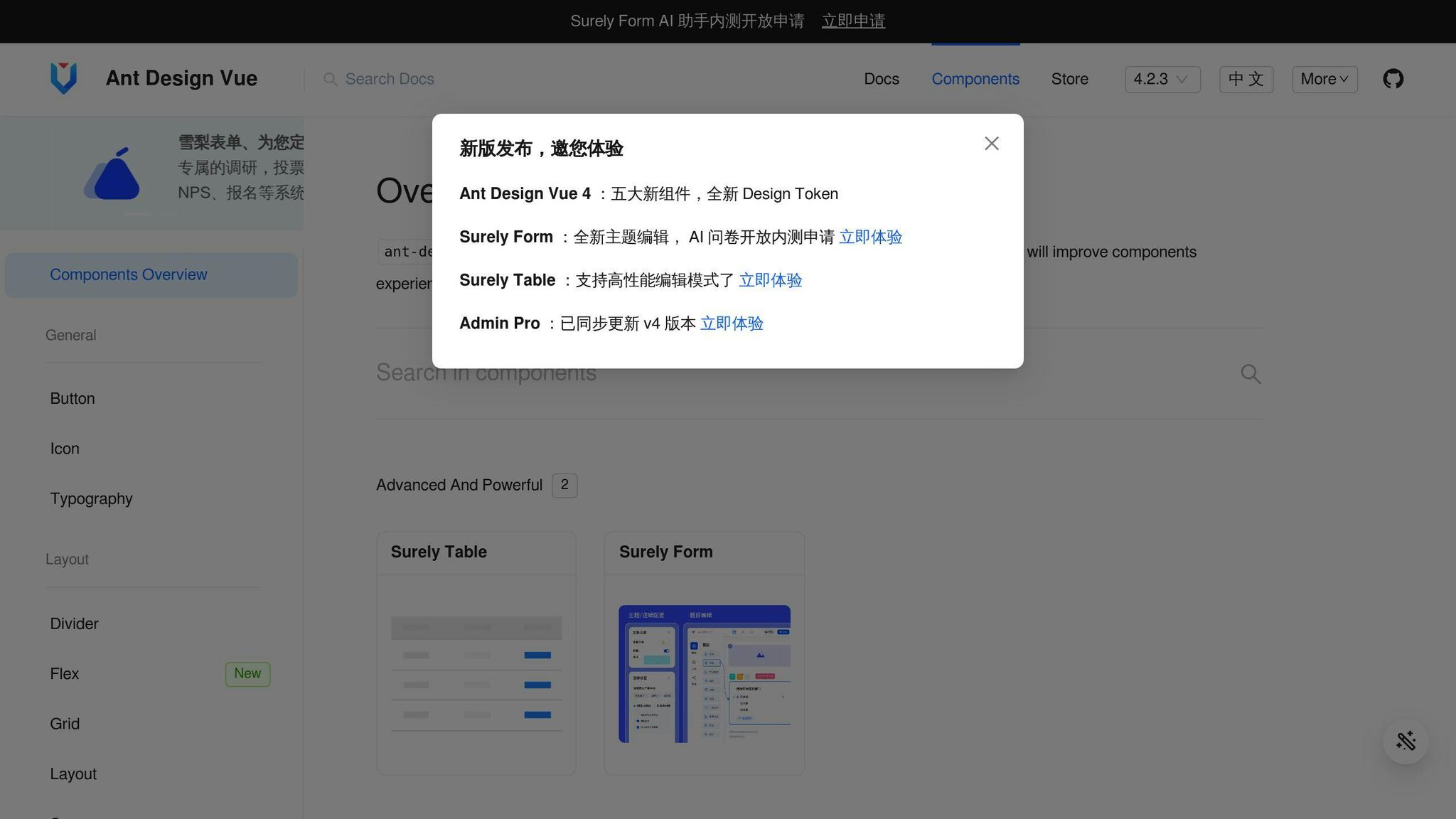Click 立即体验 link for Surely Form

[870, 237]
